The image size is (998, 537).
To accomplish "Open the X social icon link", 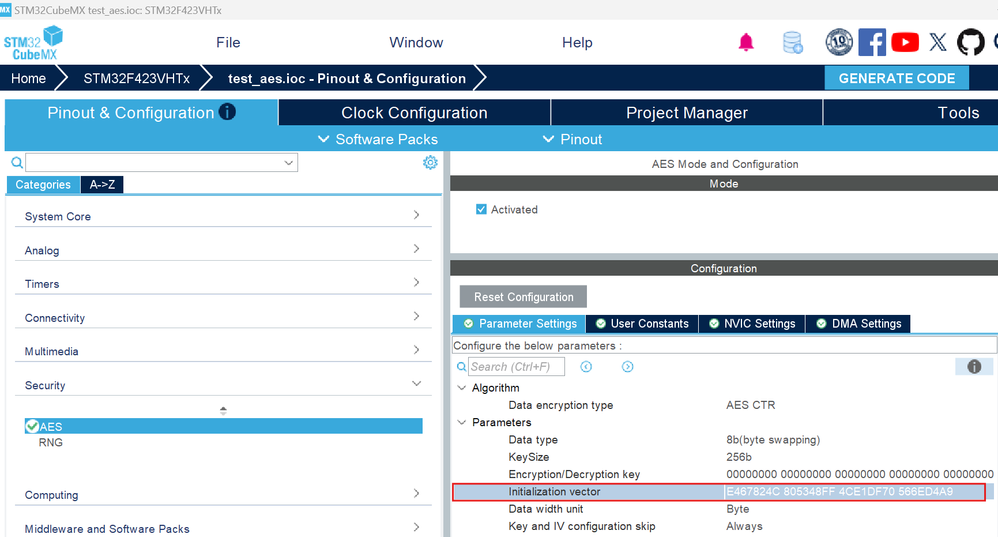I will click(938, 43).
